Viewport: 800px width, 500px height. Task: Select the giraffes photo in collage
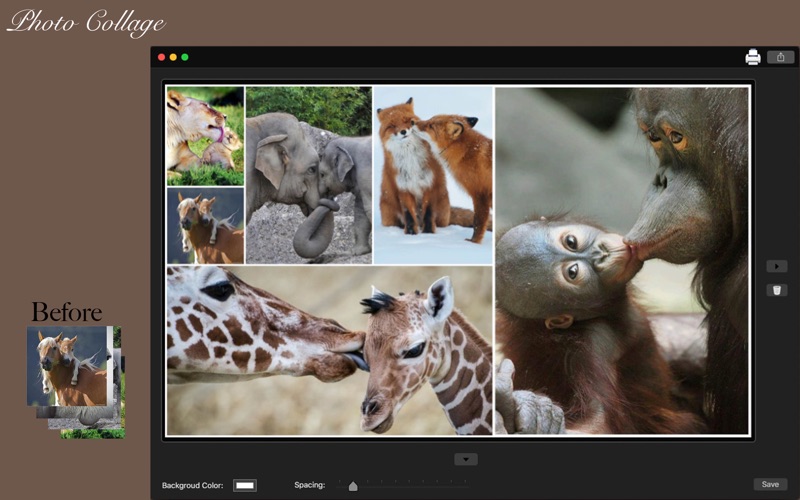click(x=330, y=350)
